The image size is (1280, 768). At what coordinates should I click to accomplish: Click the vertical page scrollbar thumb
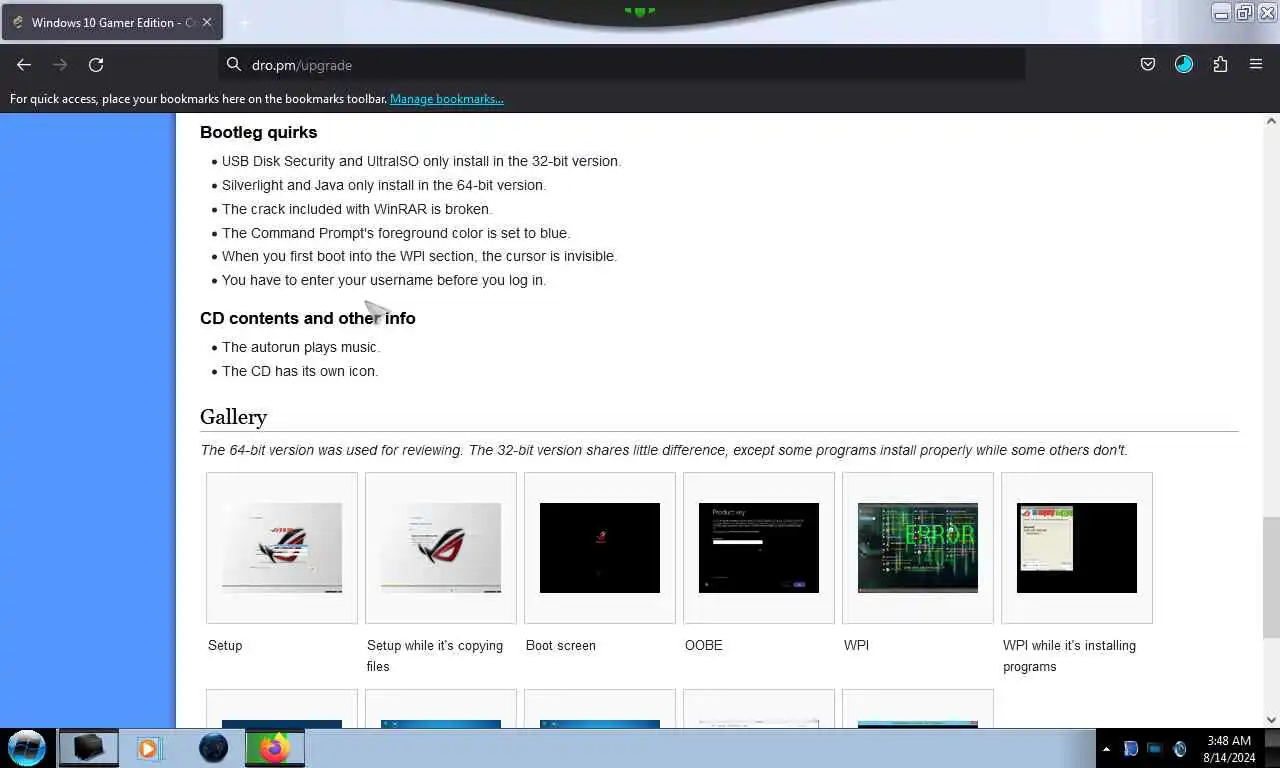[1271, 577]
